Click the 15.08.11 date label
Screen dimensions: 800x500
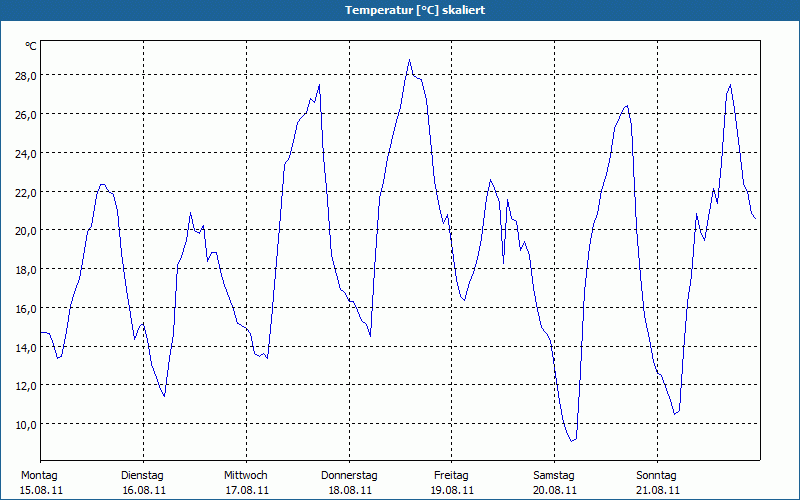(x=41, y=491)
